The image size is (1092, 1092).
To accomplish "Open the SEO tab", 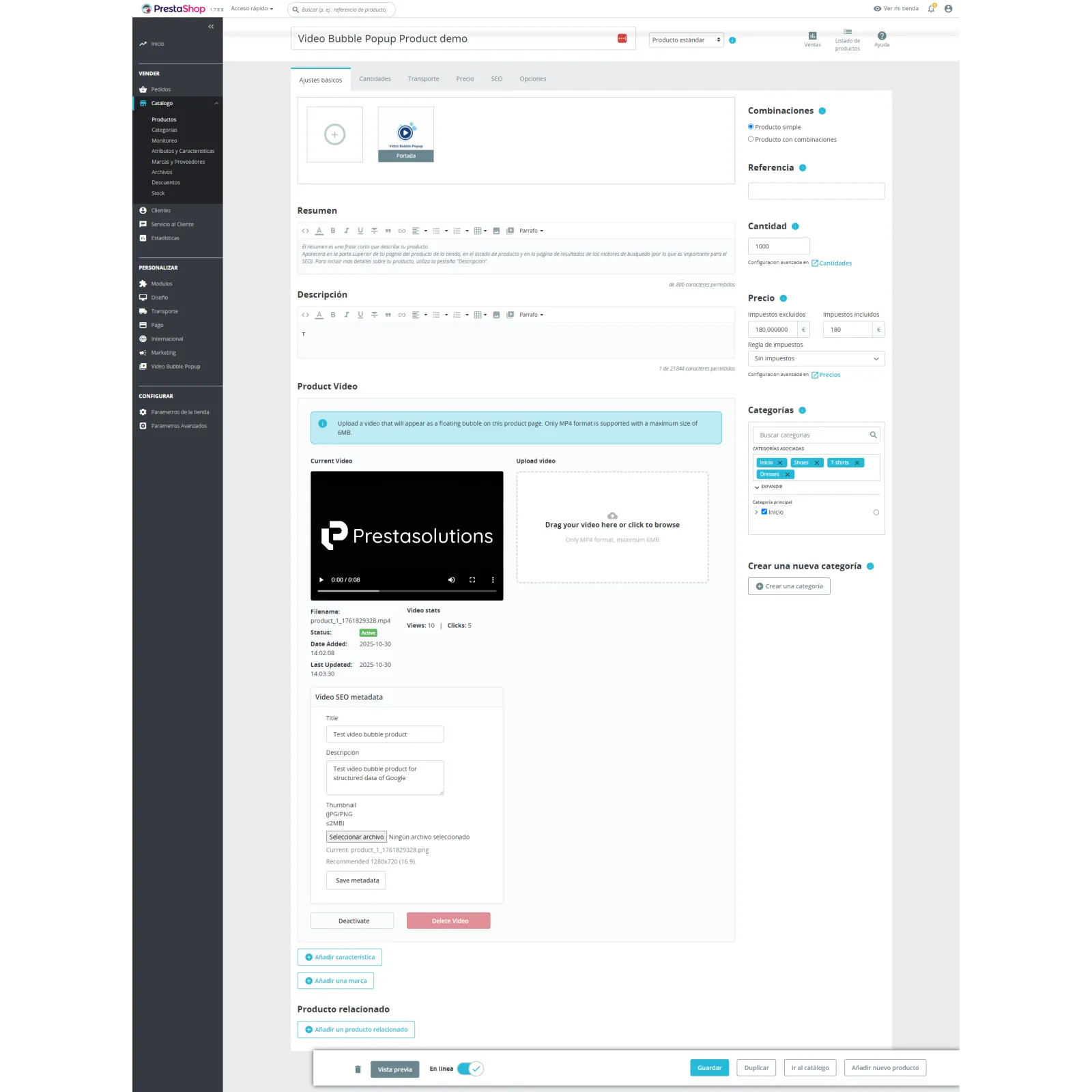I will 496,79.
